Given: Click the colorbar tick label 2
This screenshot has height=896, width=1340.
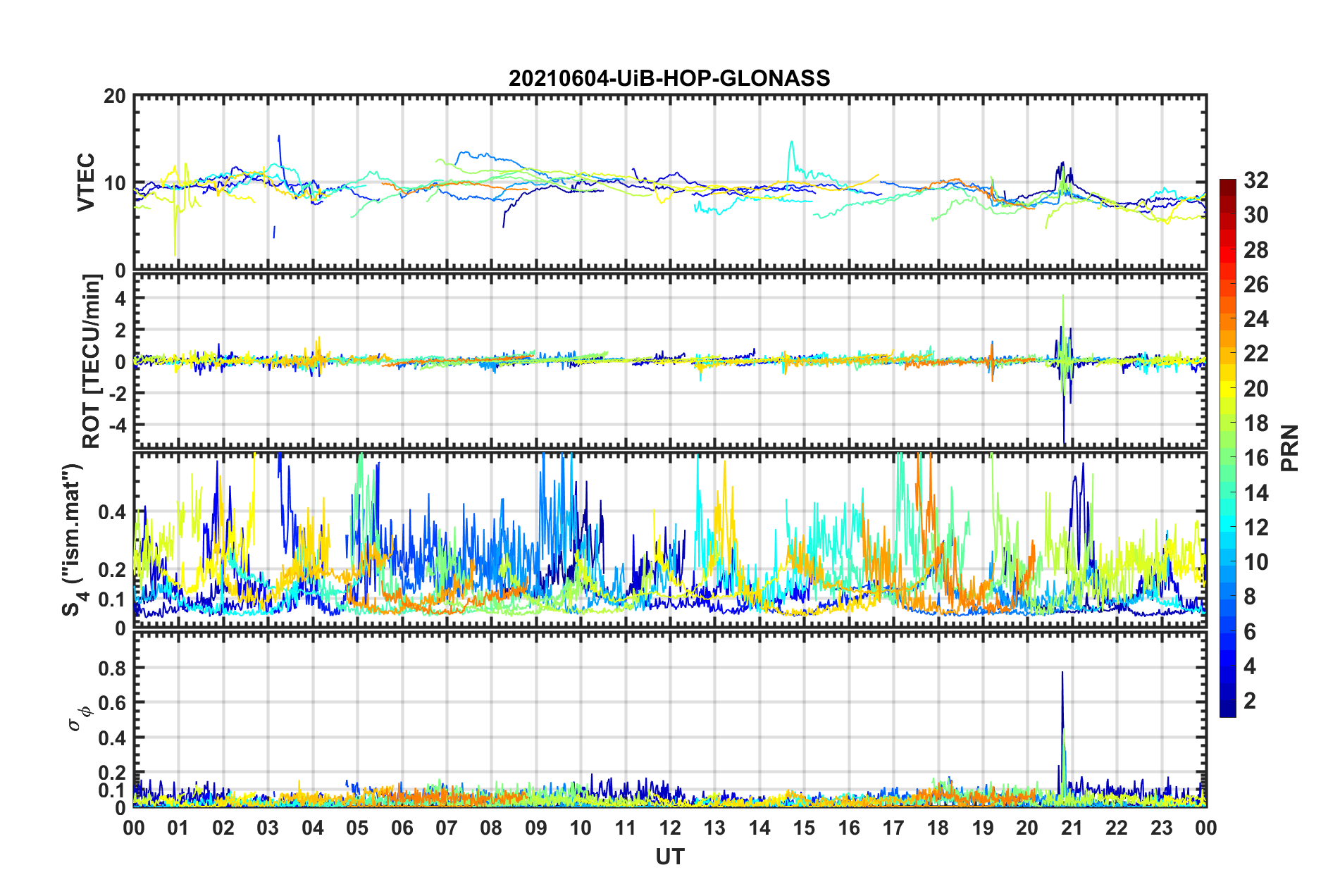Looking at the screenshot, I should tap(1250, 701).
